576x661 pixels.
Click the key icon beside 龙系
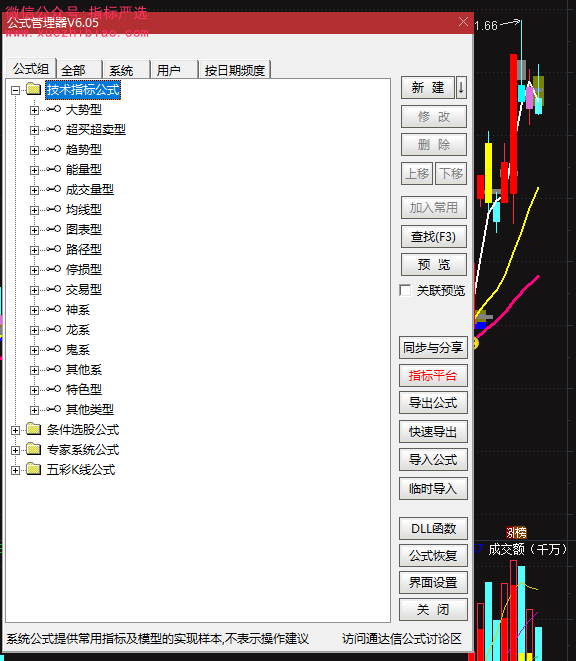coord(54,329)
